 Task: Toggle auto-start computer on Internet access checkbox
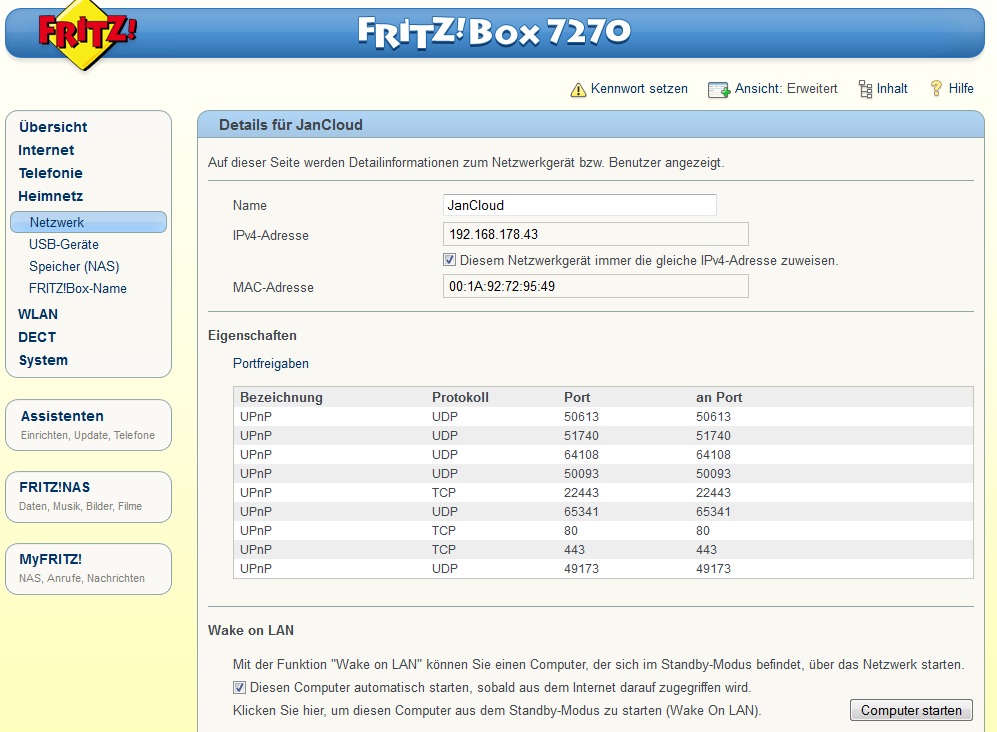tap(239, 687)
